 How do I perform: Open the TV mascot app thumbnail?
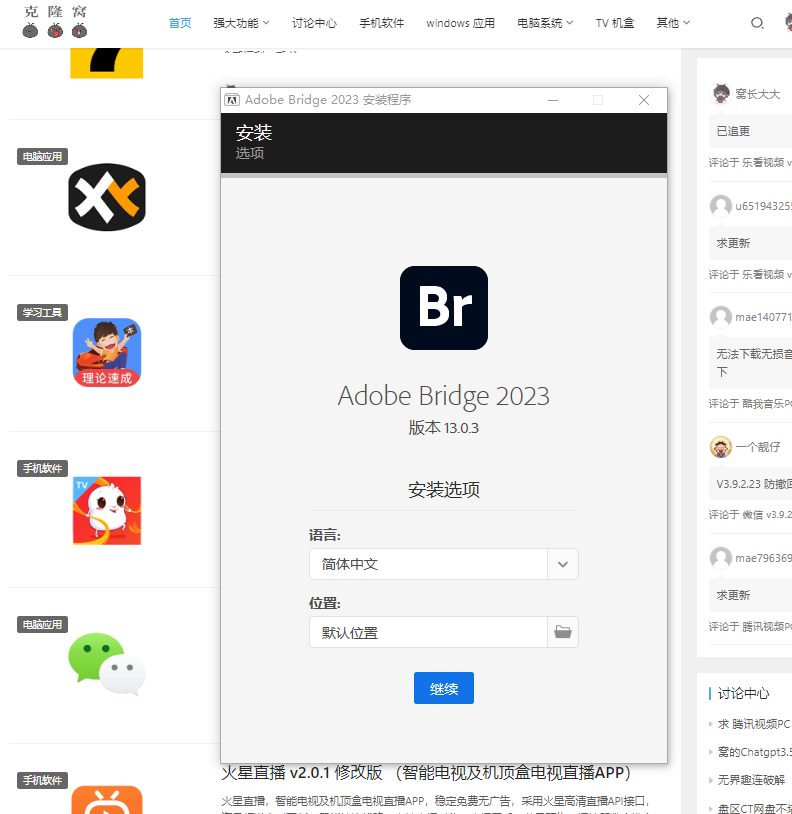click(x=107, y=510)
